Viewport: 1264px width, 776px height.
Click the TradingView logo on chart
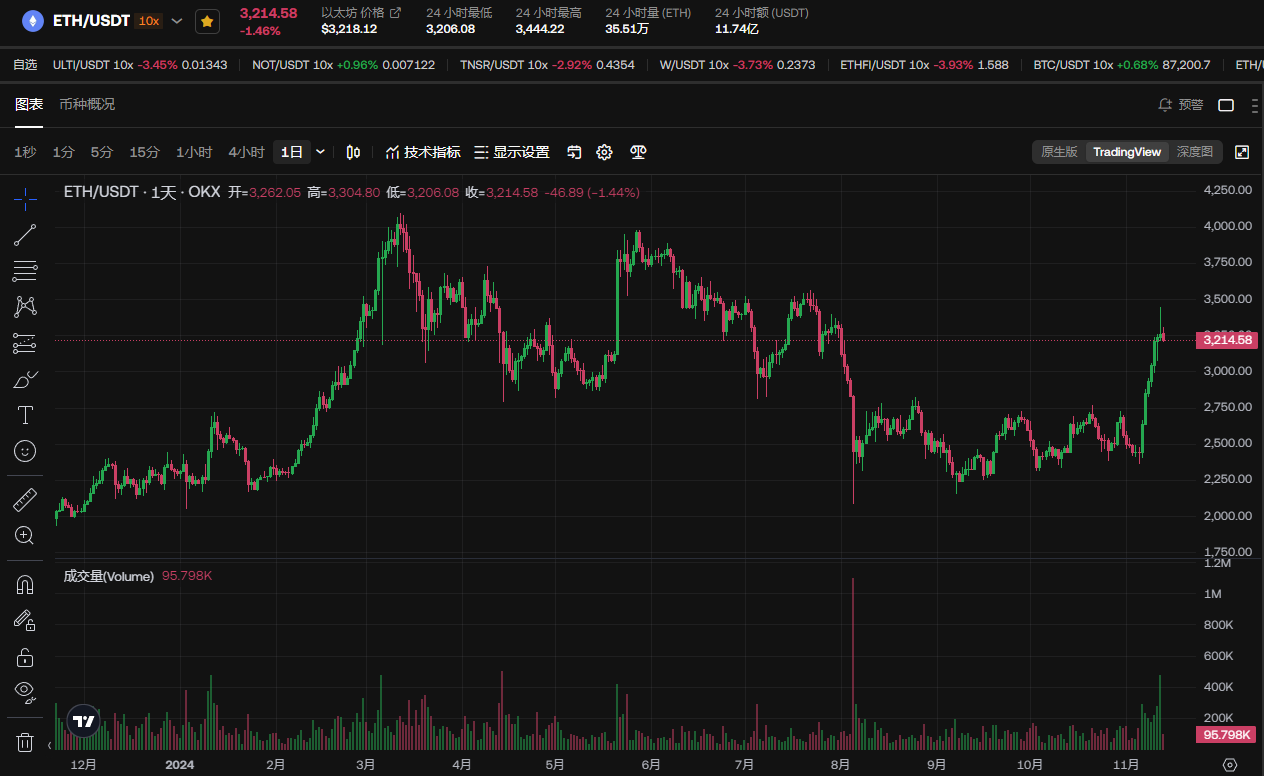click(x=84, y=720)
